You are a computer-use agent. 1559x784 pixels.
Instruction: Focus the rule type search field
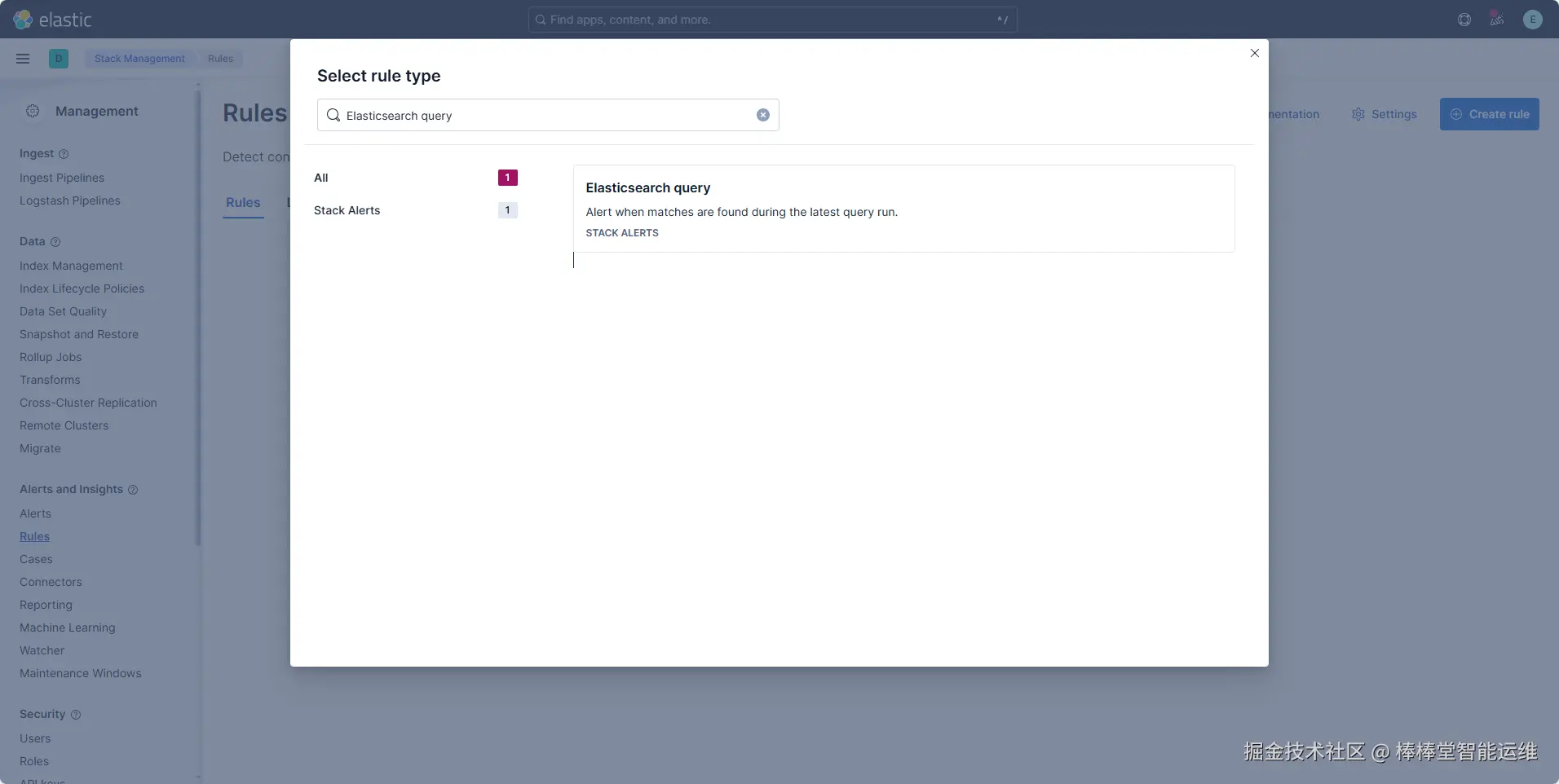pyautogui.click(x=548, y=115)
